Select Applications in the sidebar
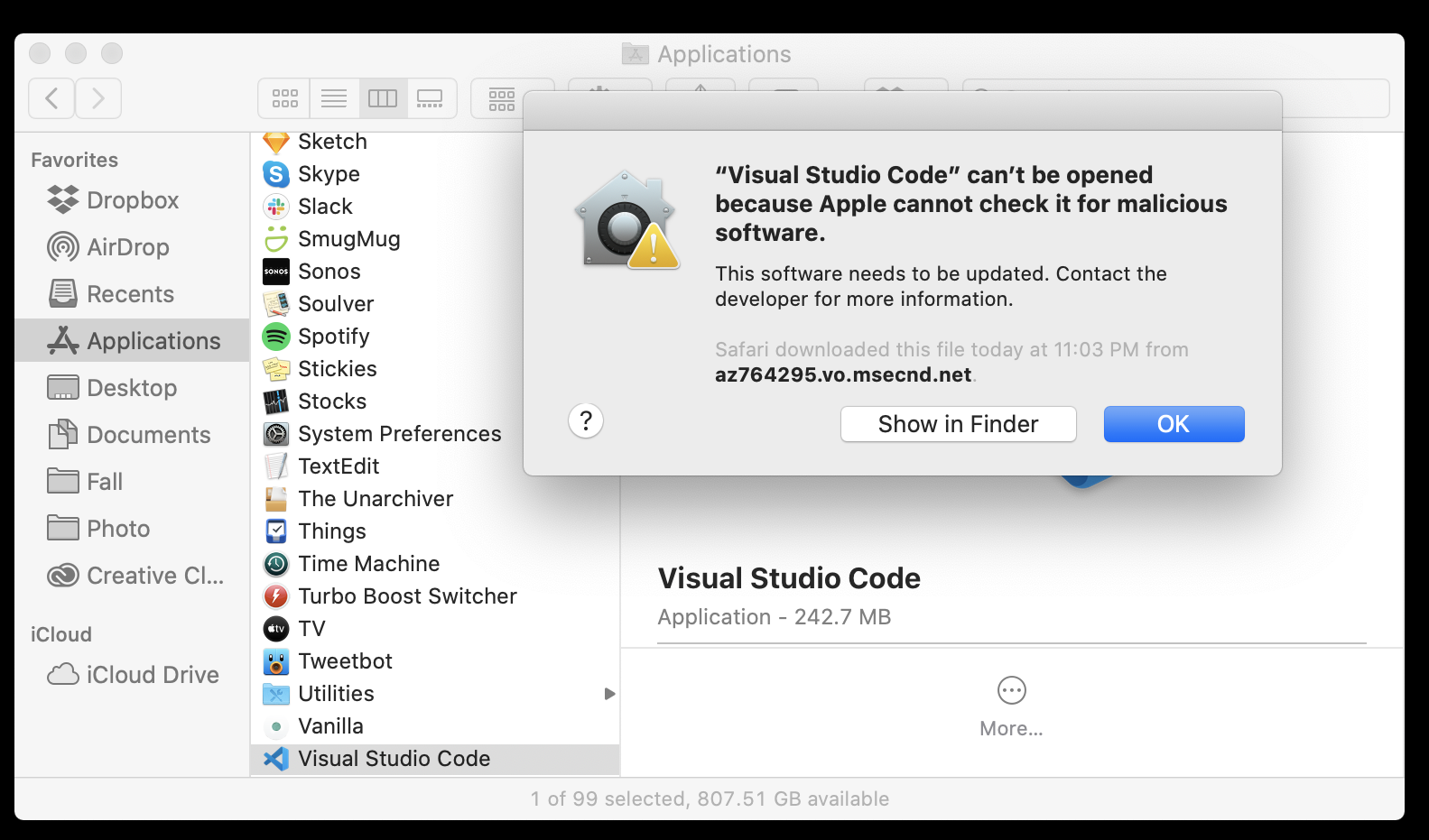Screen dimensions: 1429x840 (132, 341)
